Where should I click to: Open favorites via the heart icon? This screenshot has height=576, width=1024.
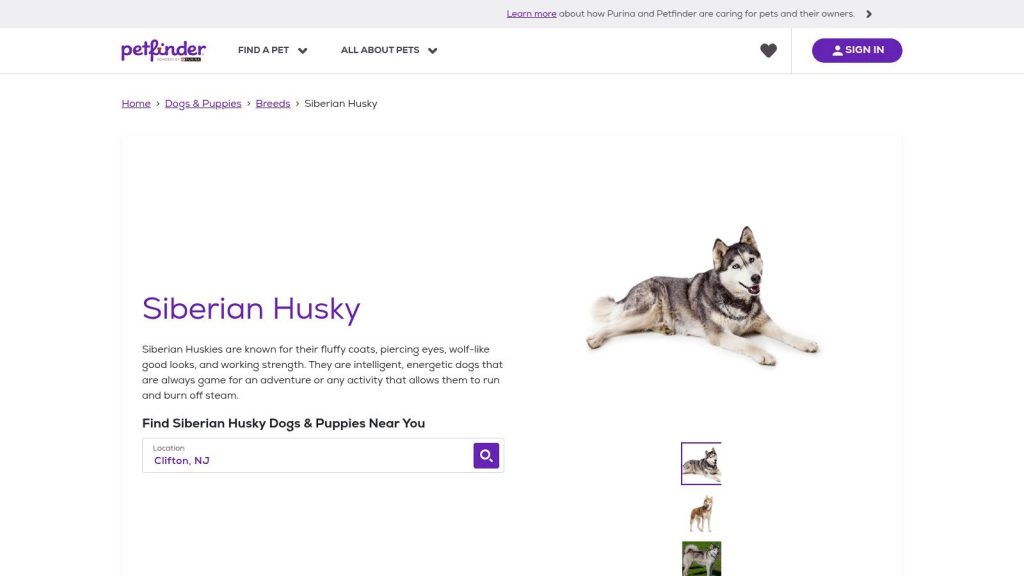[768, 50]
